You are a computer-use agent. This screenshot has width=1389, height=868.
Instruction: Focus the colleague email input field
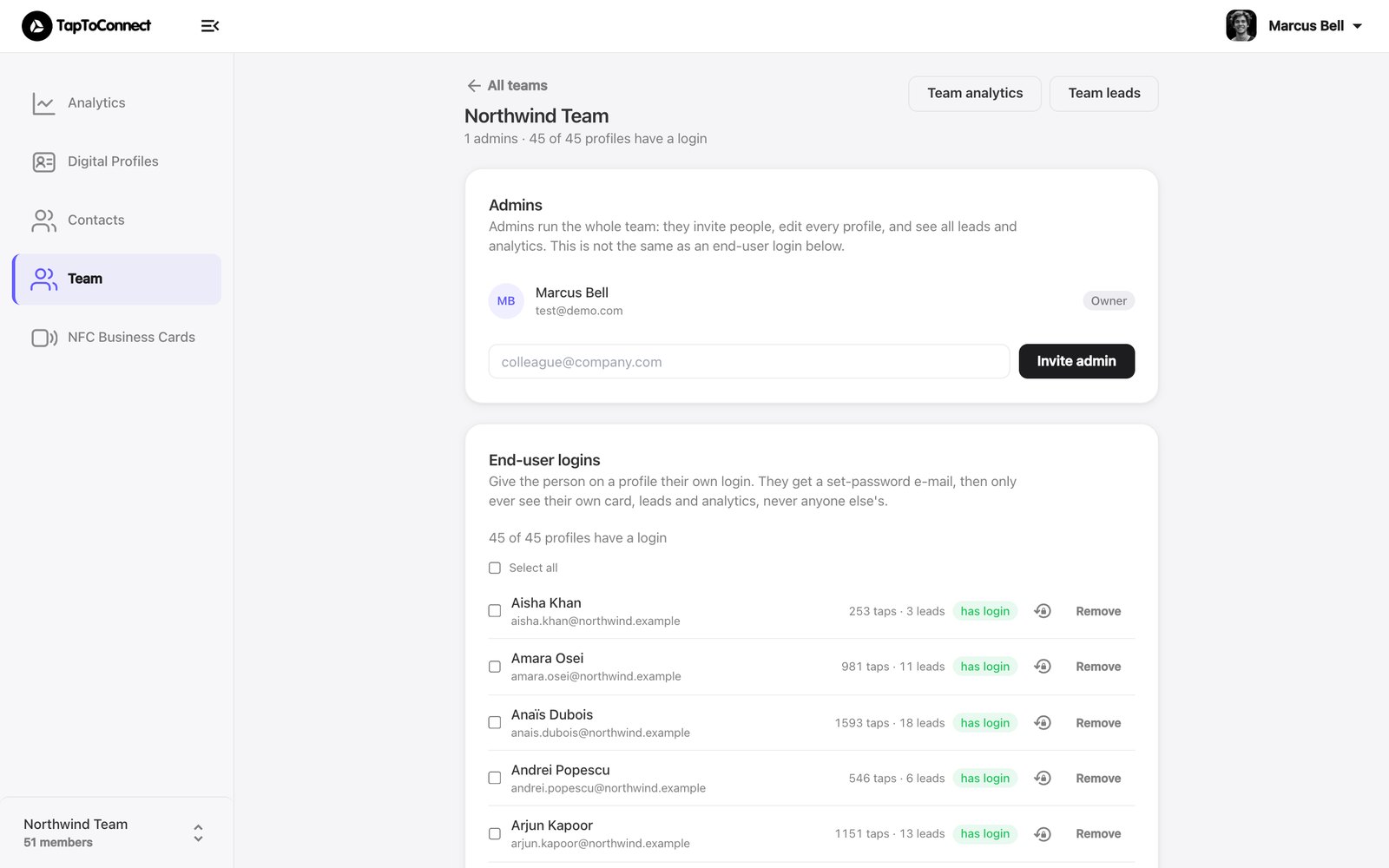(749, 362)
